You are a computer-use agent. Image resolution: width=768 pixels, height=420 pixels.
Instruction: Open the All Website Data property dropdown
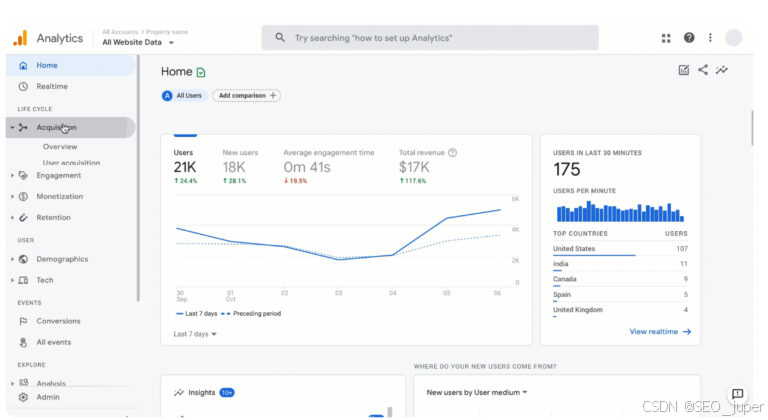138,43
